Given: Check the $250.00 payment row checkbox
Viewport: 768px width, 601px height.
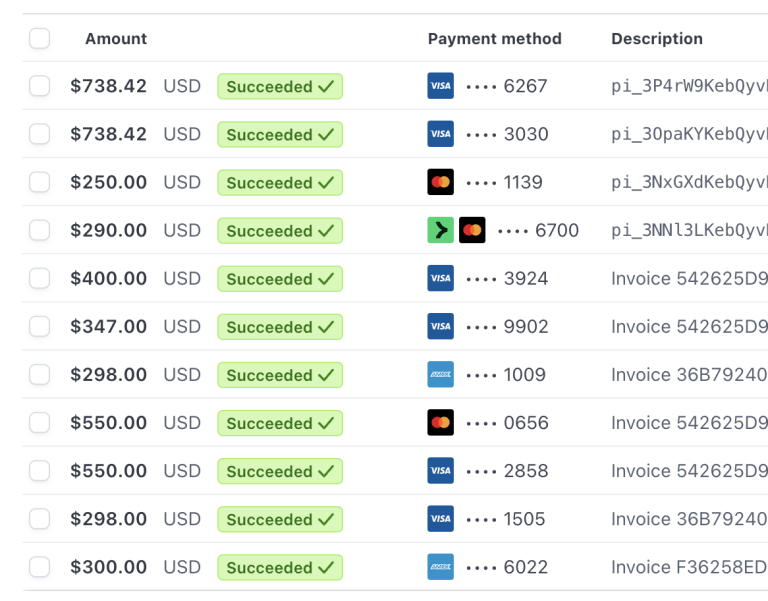Looking at the screenshot, I should (40, 182).
